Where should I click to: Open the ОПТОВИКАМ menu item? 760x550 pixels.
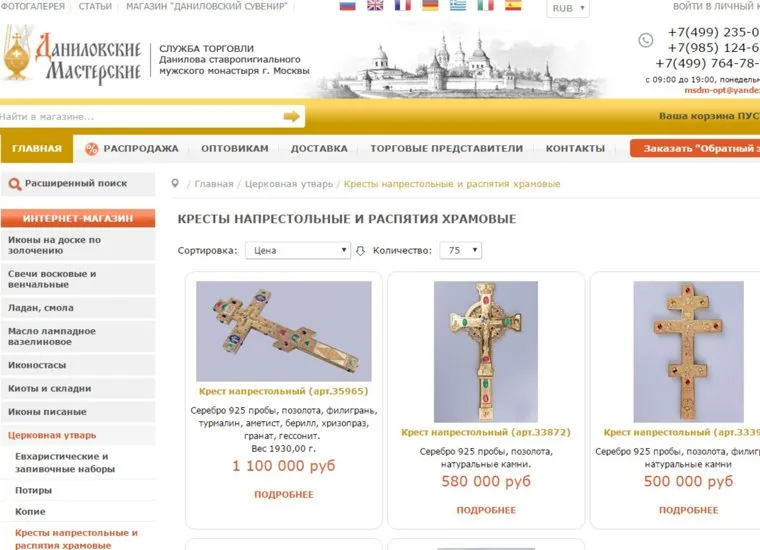tap(235, 149)
